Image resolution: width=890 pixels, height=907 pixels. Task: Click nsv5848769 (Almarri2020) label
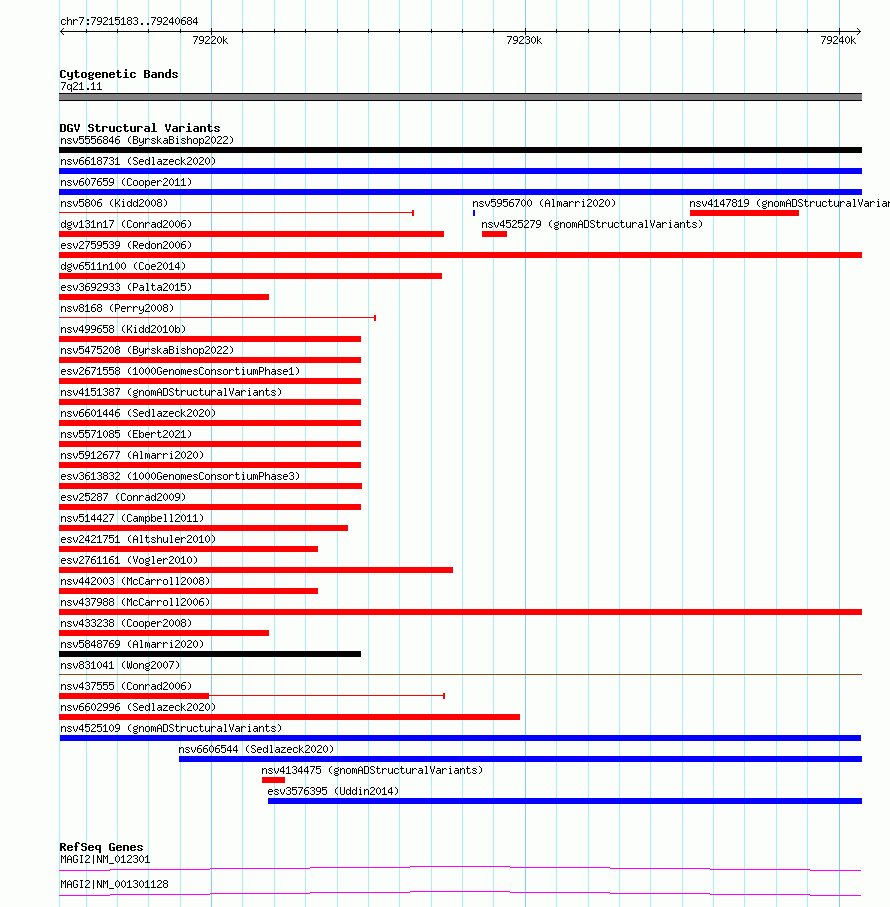tap(132, 645)
